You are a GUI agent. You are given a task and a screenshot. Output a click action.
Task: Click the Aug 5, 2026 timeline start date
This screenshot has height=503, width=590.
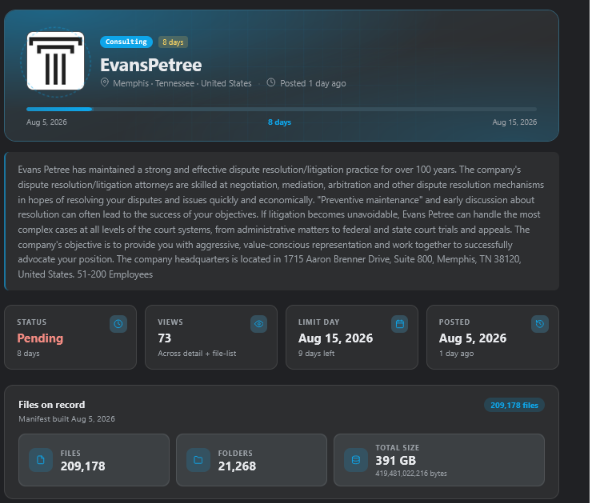47,122
